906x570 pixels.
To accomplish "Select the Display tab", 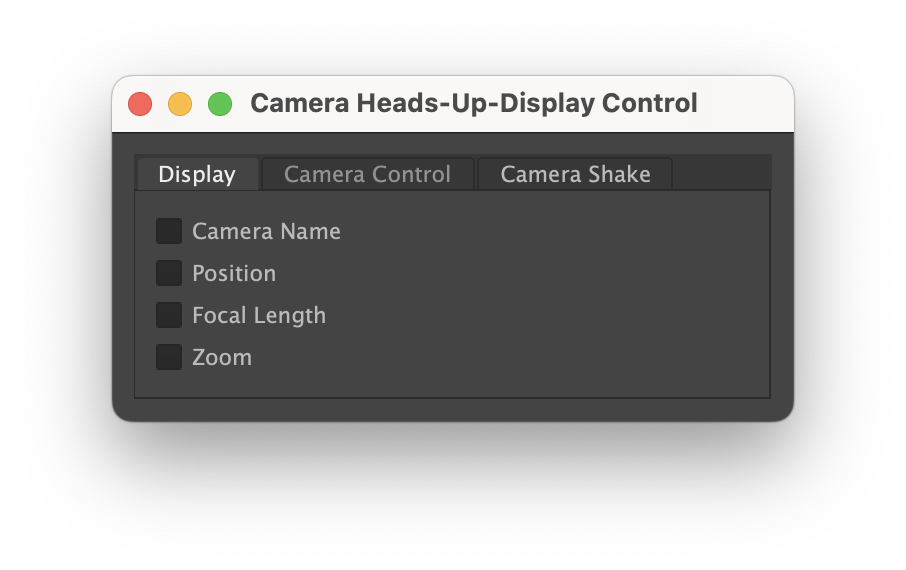I will click(x=197, y=174).
